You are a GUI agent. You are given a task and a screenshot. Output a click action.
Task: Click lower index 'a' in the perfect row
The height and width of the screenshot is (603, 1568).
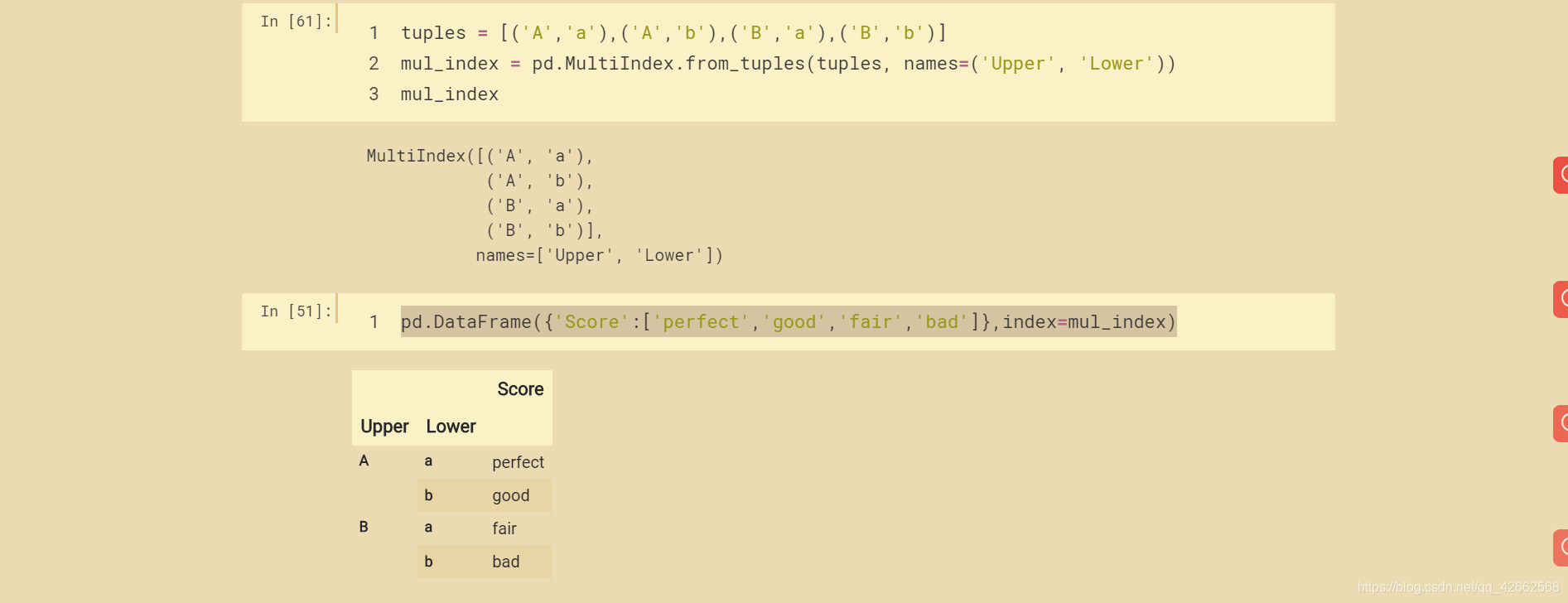coord(428,461)
